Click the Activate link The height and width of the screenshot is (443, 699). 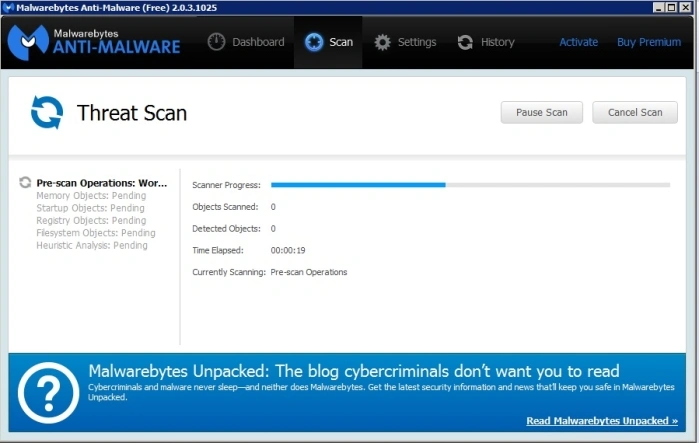(x=579, y=42)
